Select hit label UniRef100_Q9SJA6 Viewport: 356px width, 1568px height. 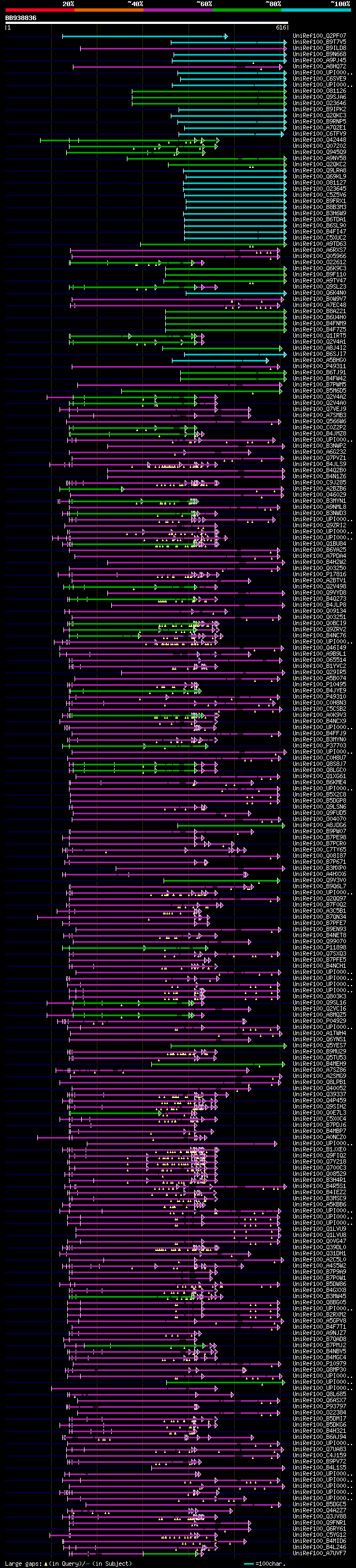(x=319, y=97)
